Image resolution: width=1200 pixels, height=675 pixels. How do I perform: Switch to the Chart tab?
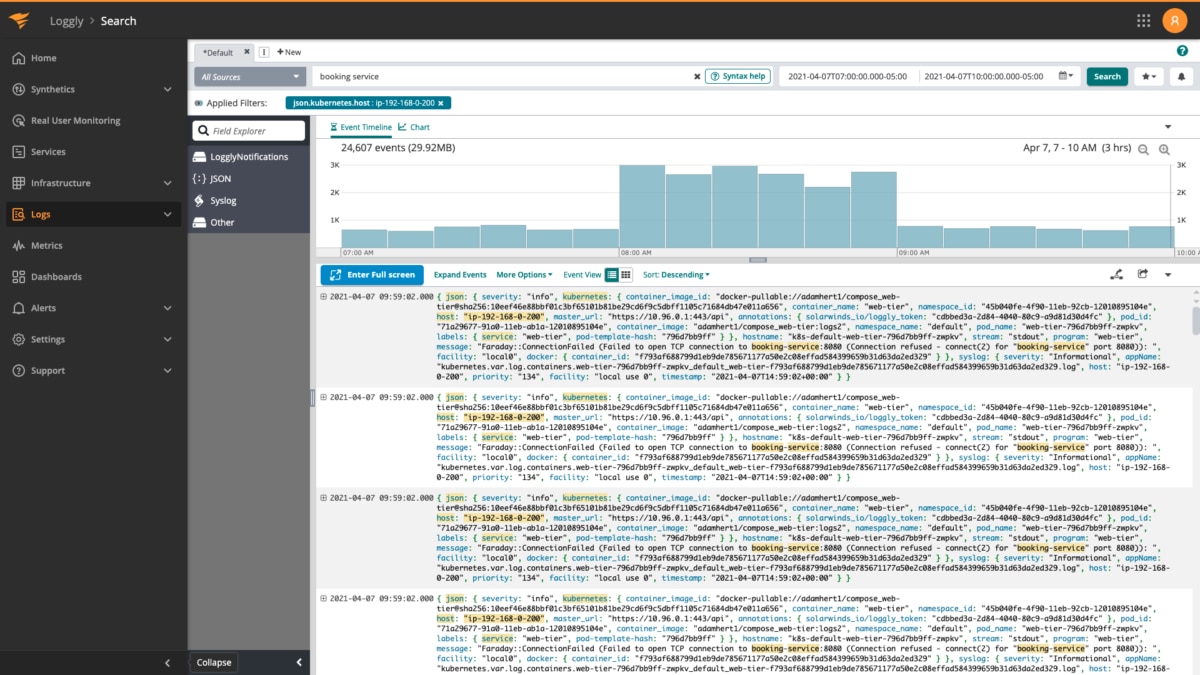tap(413, 127)
